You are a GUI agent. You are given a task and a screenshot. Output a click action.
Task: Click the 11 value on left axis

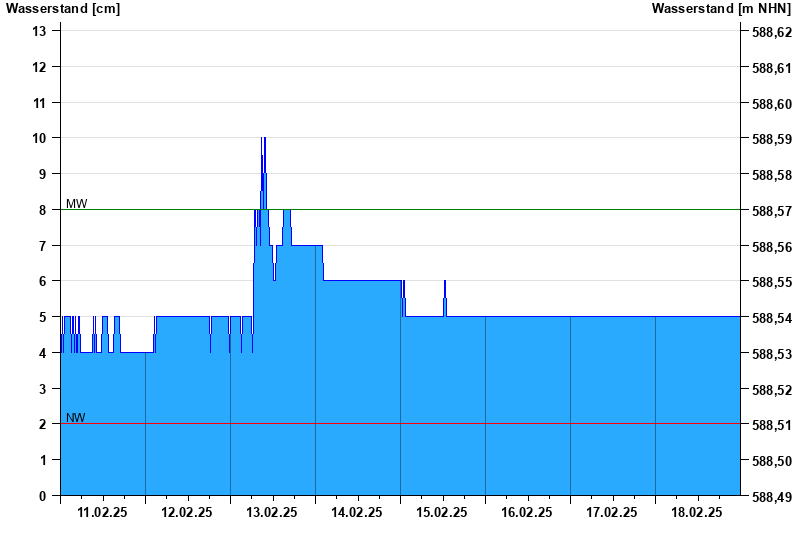(39, 103)
